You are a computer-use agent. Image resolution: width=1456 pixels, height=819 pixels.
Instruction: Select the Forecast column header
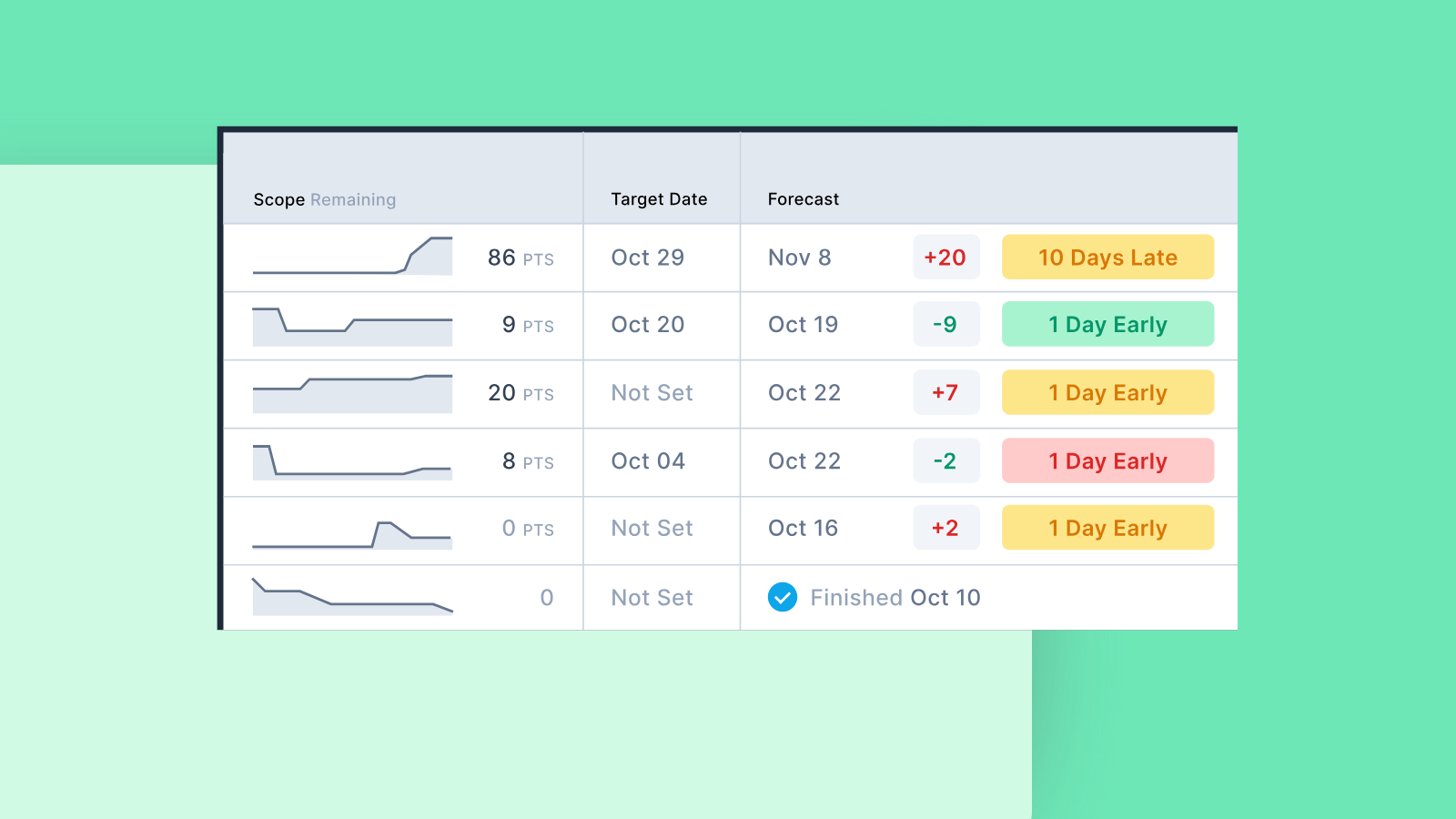pyautogui.click(x=803, y=199)
